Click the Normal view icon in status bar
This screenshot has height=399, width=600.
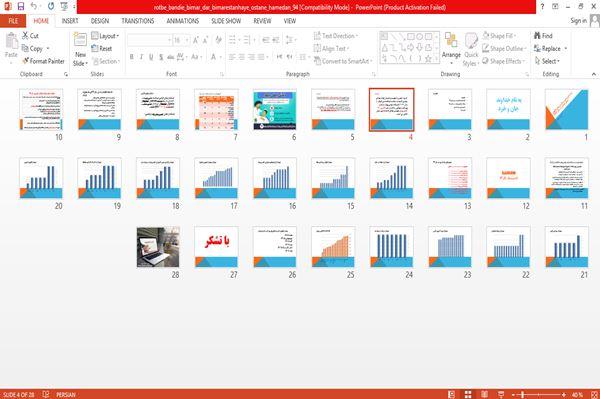tap(452, 394)
